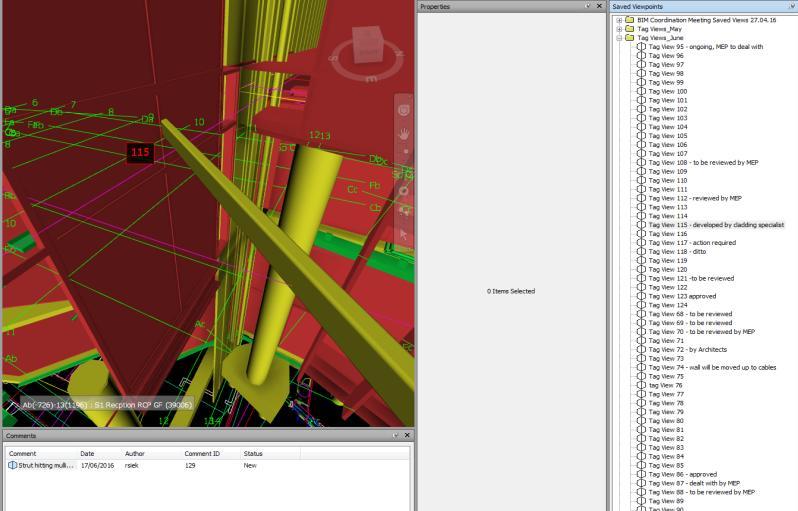Select 'Tag View 88 - to be reviewed by MEP'
Screen dimensions: 798x511
pyautogui.click(x=701, y=492)
